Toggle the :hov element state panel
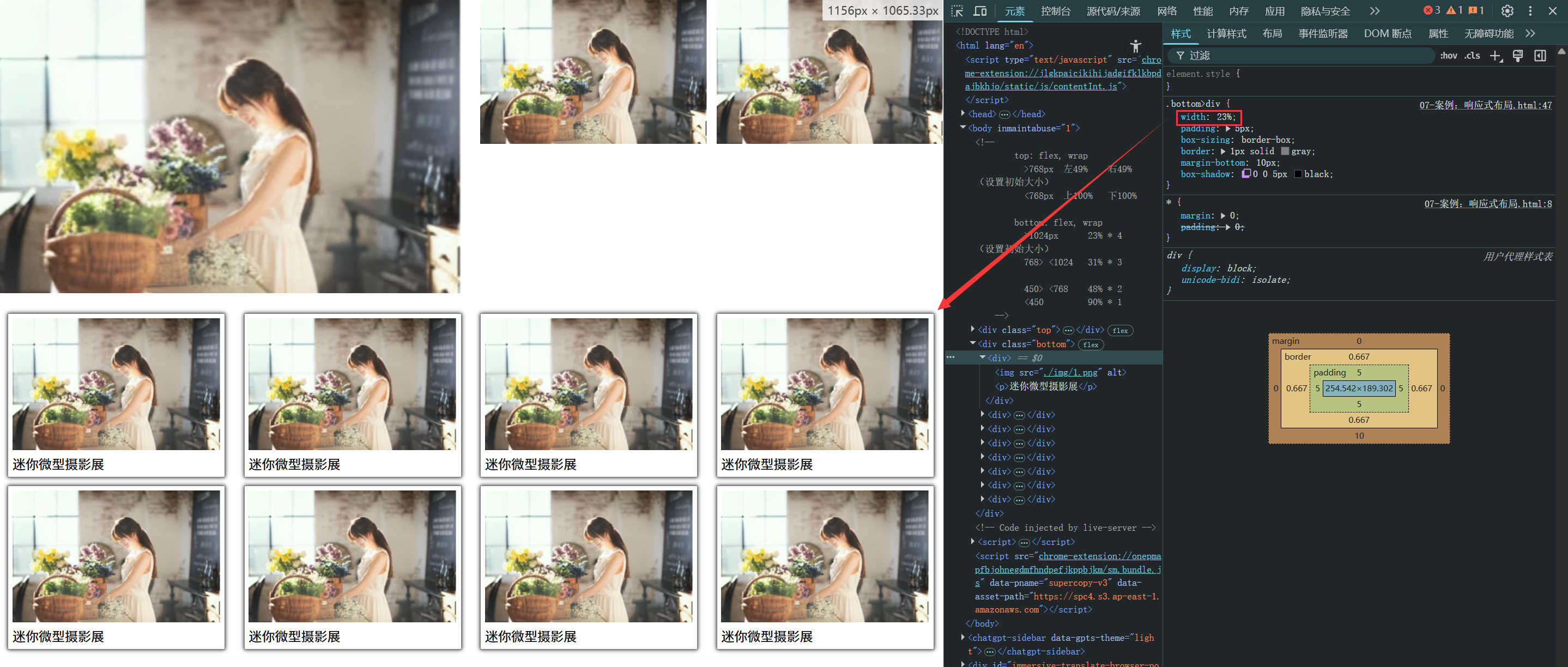1568x667 pixels. (x=1448, y=56)
